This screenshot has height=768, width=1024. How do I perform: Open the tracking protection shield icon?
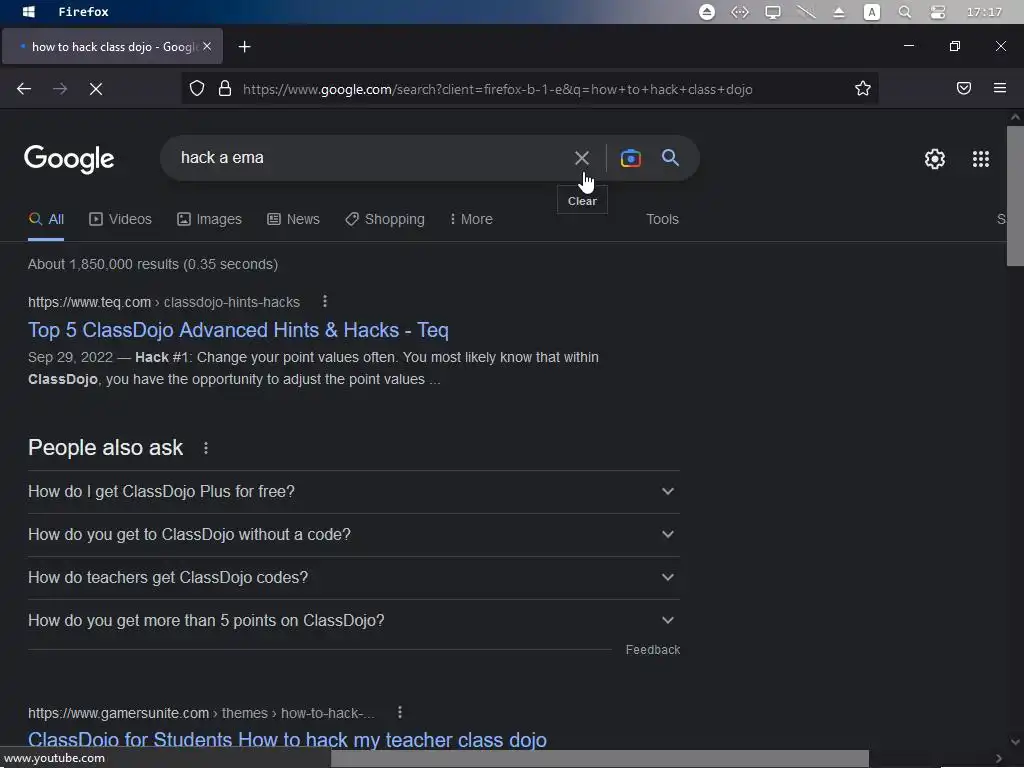pyautogui.click(x=197, y=88)
